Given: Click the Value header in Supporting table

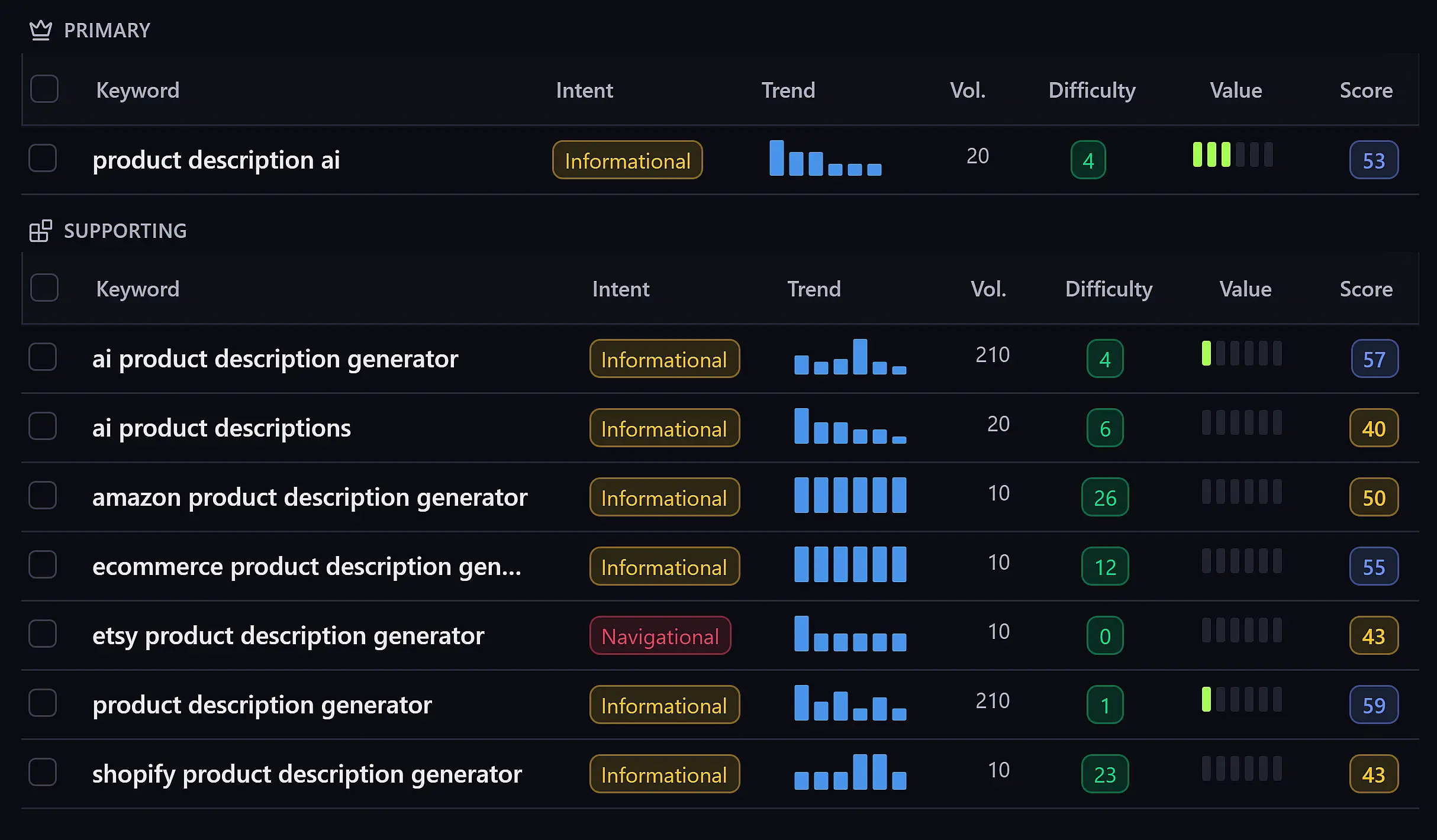Looking at the screenshot, I should pyautogui.click(x=1245, y=289).
